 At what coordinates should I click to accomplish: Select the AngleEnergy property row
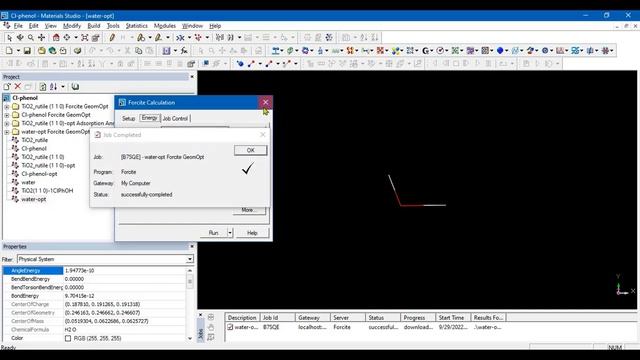pos(95,271)
